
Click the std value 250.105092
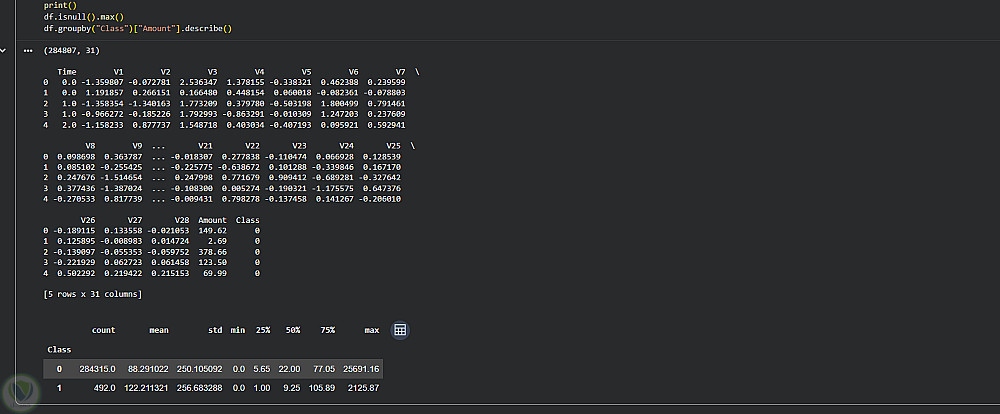(199, 369)
